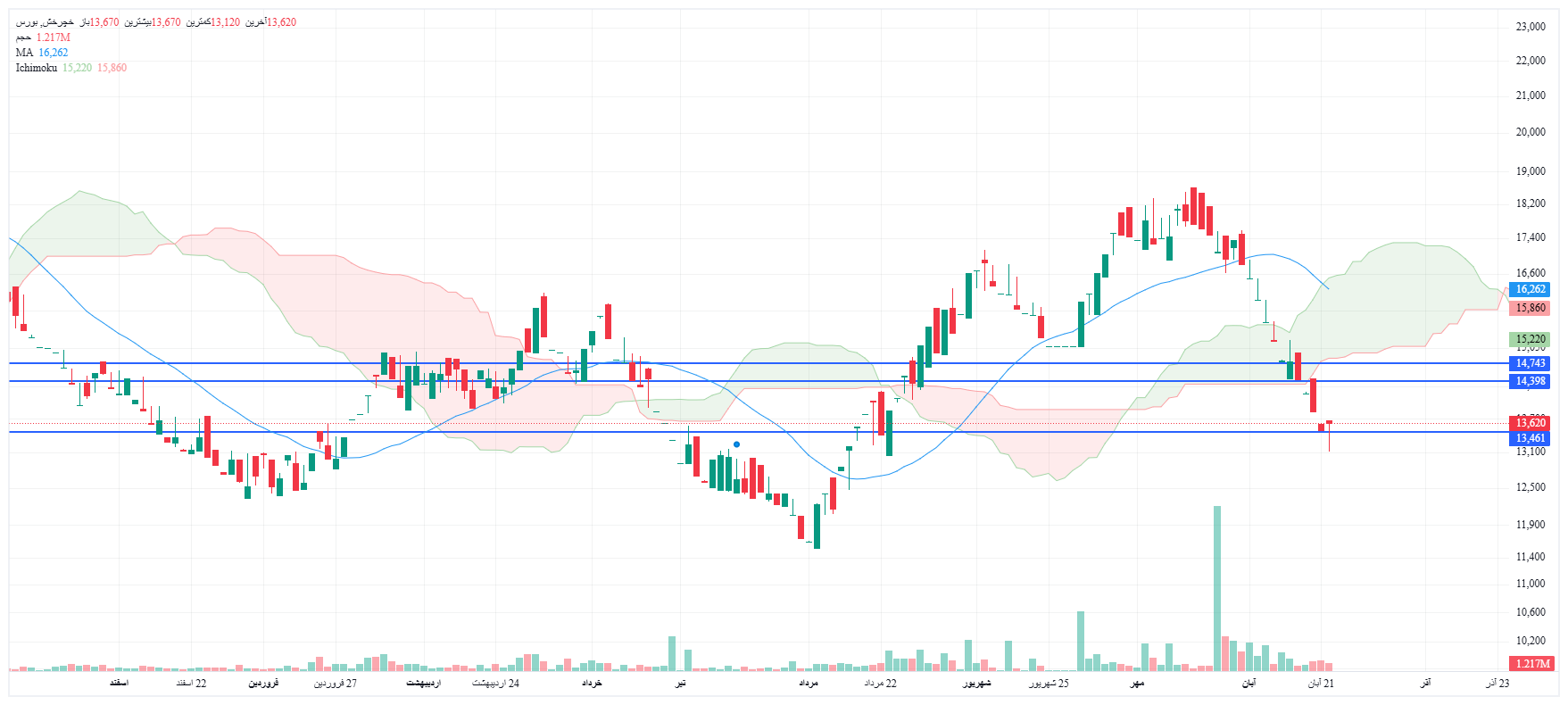1568x705 pixels.
Task: Select the volume legend value 1.217M
Action: click(53, 37)
